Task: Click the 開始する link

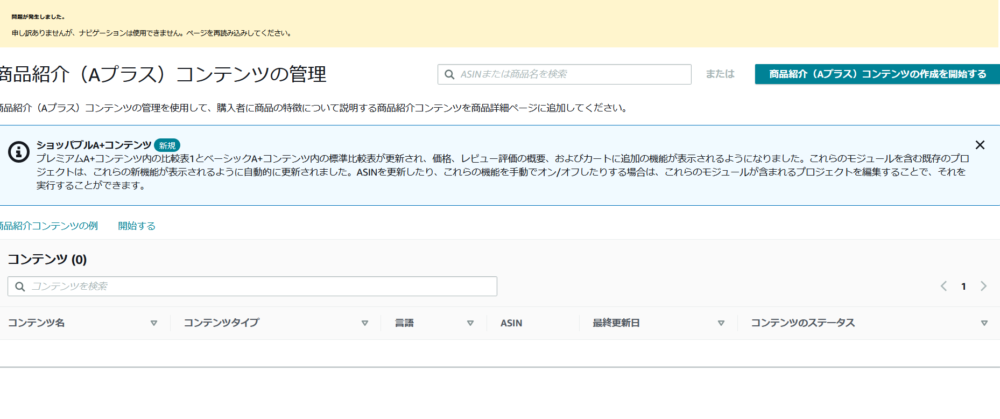Action: (137, 226)
